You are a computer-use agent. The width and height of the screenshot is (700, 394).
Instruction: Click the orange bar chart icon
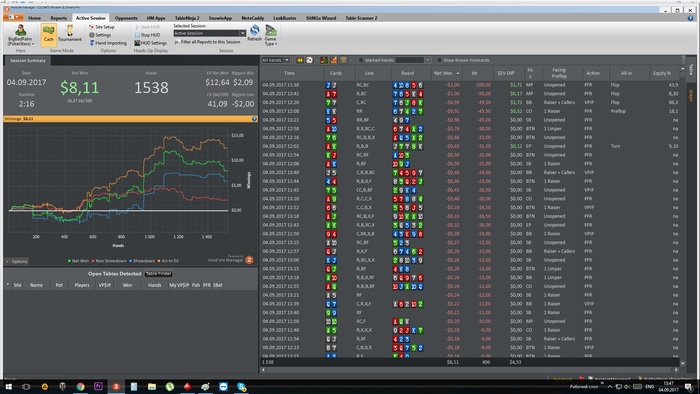click(x=333, y=60)
